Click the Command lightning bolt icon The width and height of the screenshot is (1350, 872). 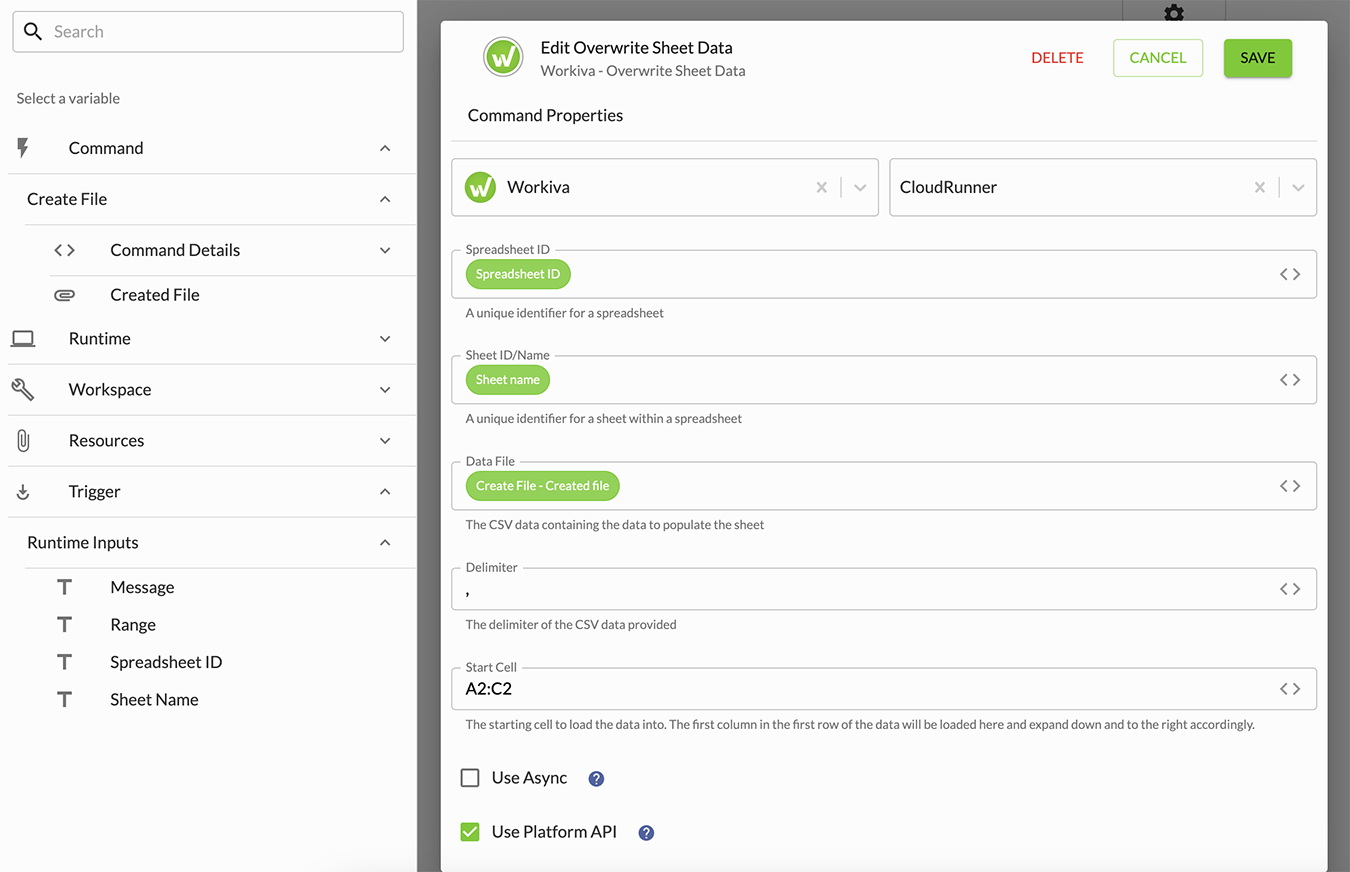[23, 148]
